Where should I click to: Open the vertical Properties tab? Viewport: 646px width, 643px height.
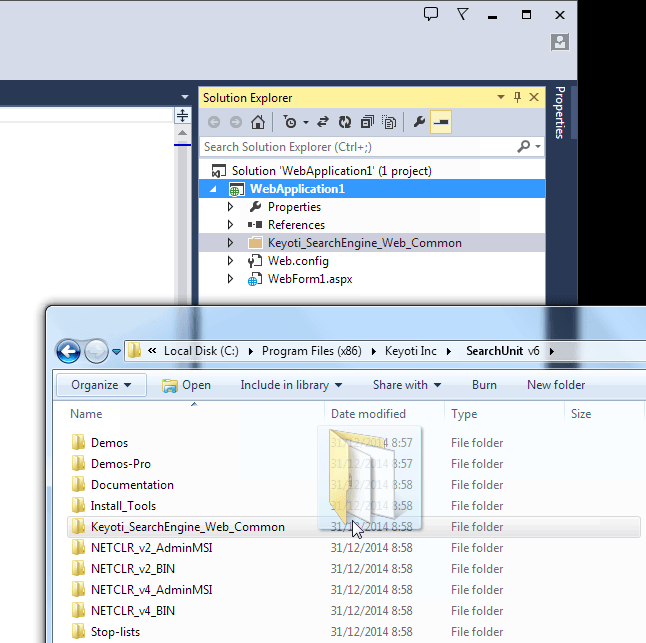point(560,113)
